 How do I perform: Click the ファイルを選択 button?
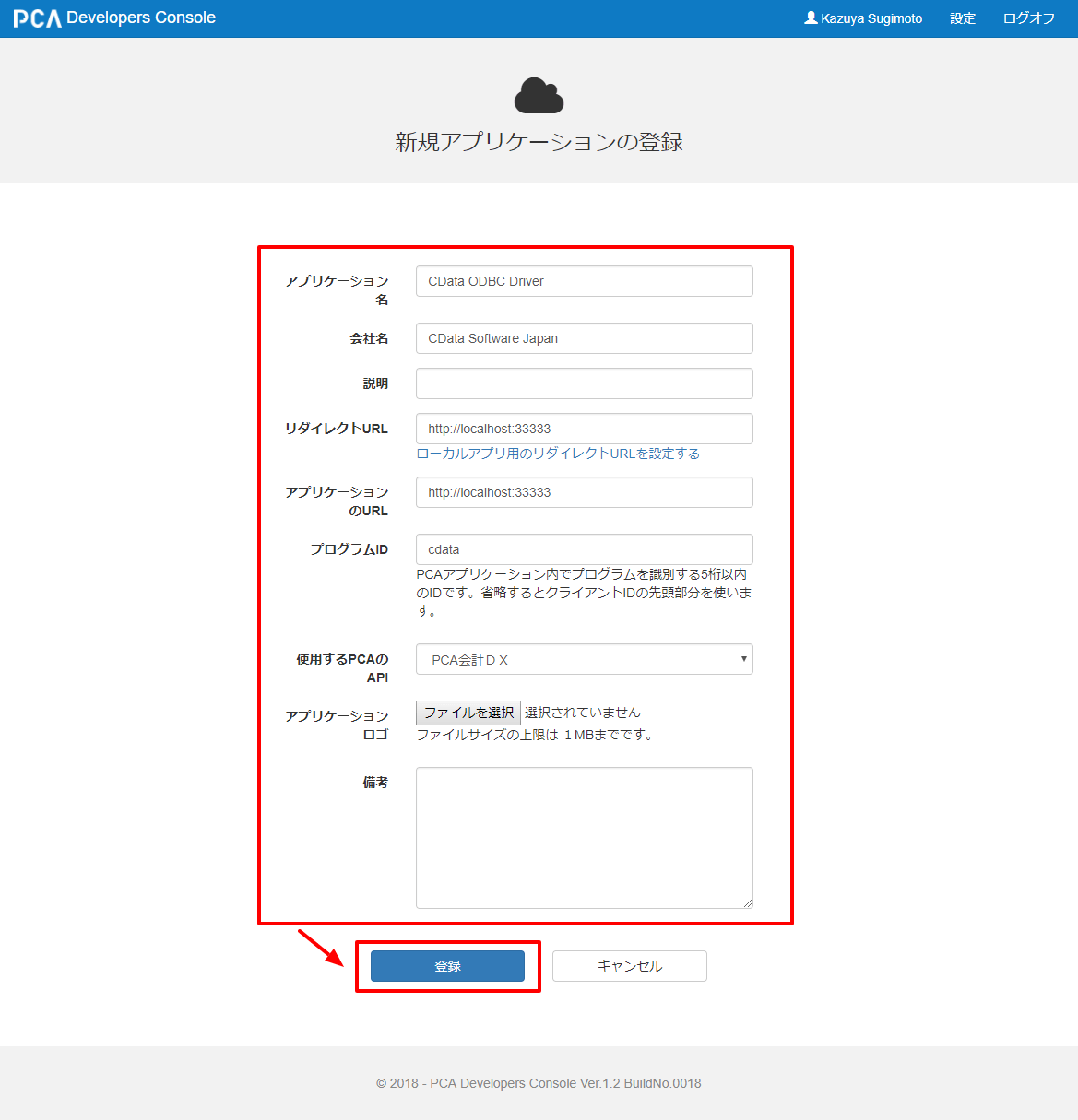468,713
